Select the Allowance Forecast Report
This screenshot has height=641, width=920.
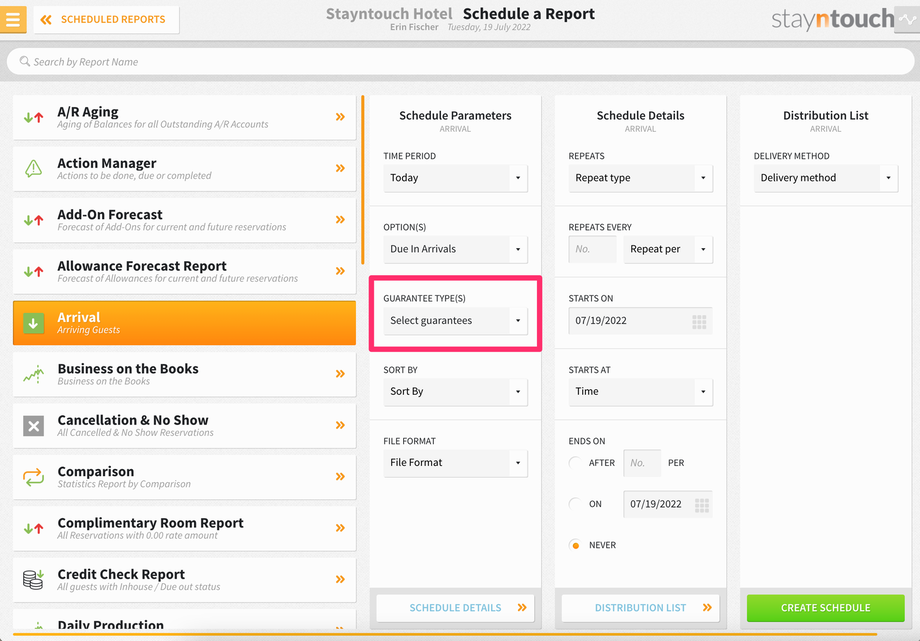click(x=184, y=271)
